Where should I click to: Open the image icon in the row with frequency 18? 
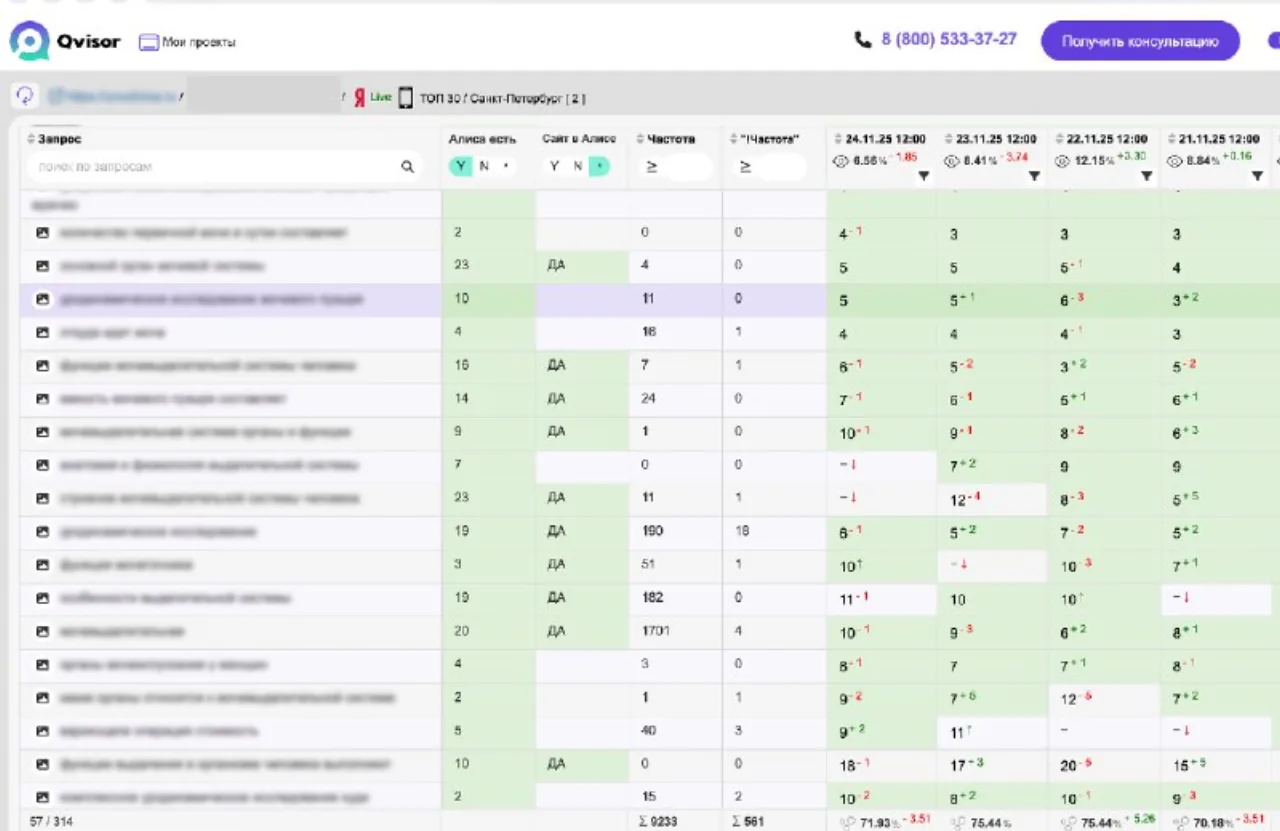point(43,332)
